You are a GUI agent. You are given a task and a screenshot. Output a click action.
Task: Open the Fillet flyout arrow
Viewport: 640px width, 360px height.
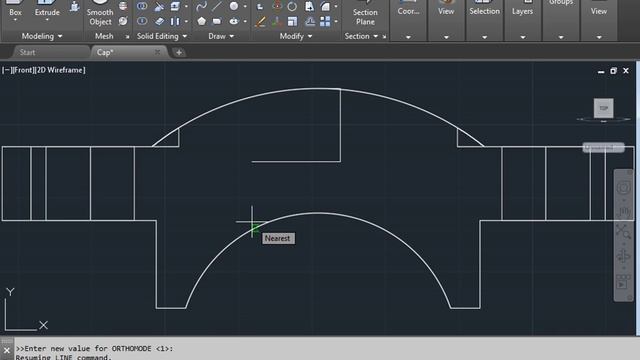point(336,6)
